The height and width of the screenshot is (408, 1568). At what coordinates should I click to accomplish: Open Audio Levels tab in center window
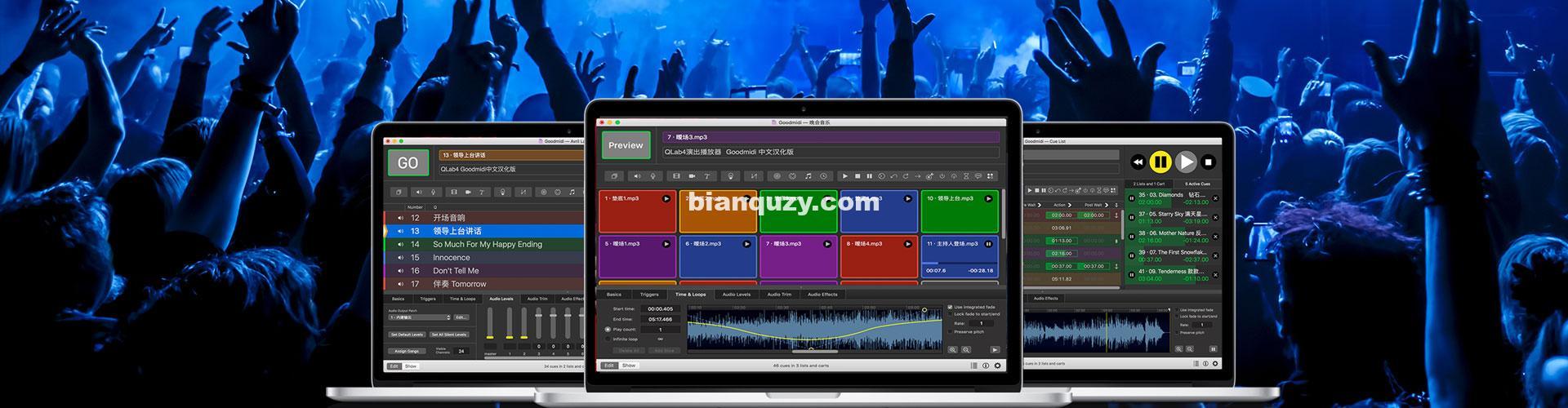pyautogui.click(x=737, y=295)
